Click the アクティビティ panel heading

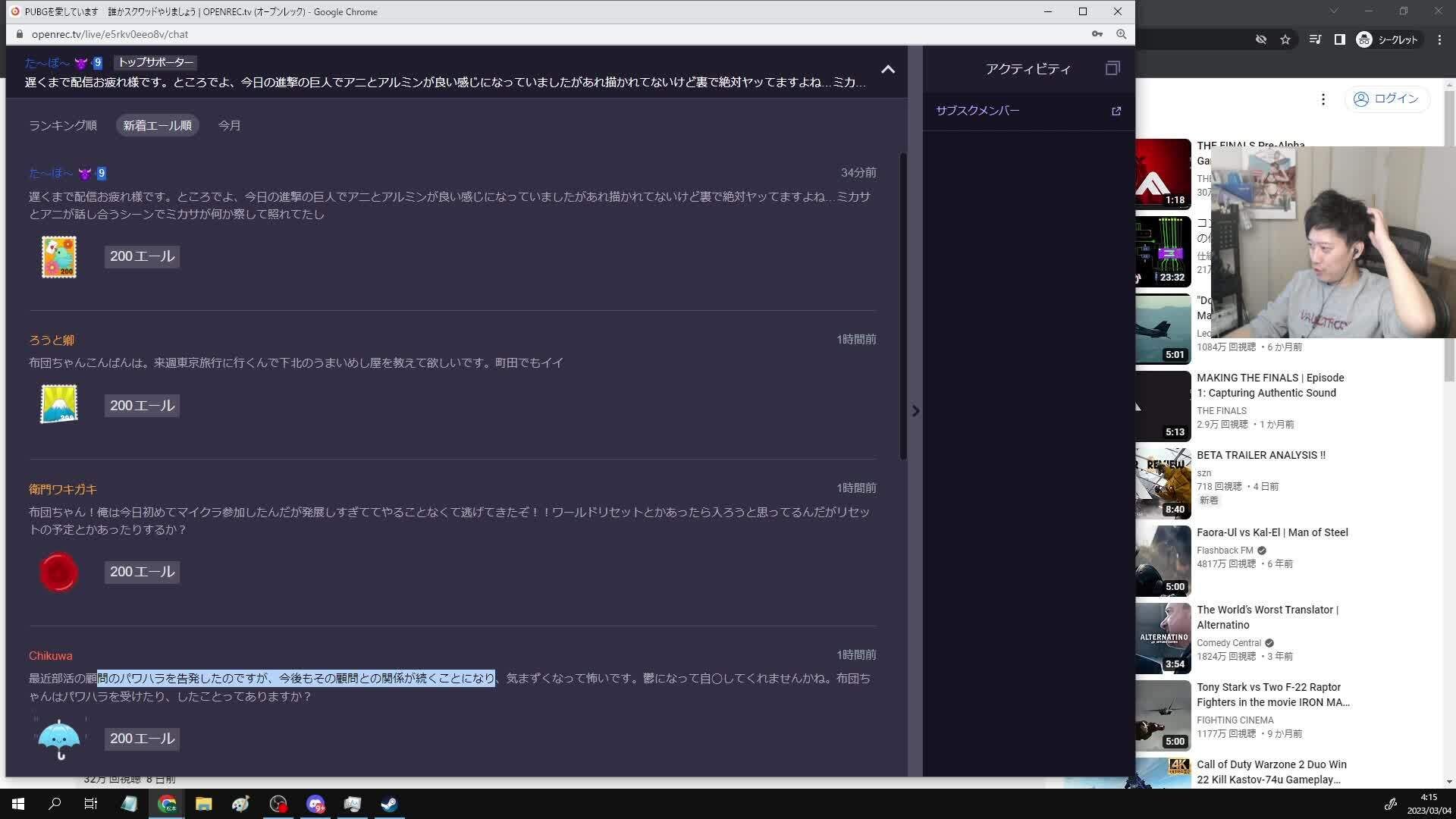point(1028,69)
